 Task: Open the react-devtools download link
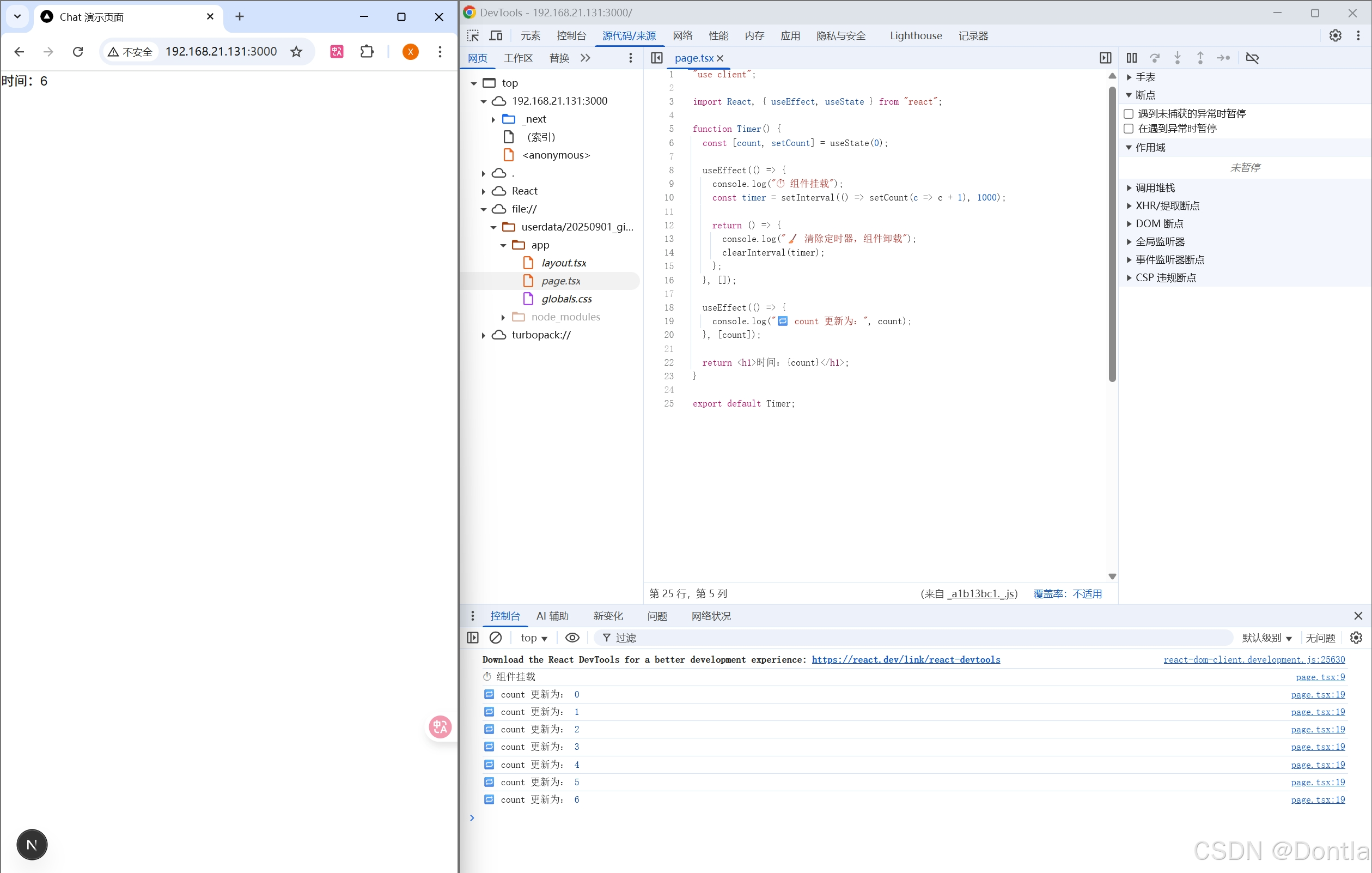point(905,659)
